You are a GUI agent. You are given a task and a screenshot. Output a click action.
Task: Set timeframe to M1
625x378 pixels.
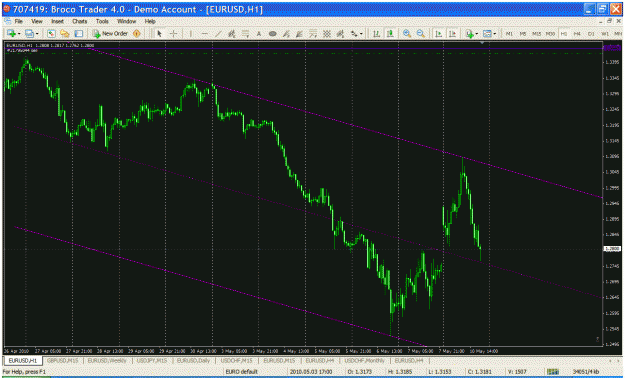tap(509, 34)
